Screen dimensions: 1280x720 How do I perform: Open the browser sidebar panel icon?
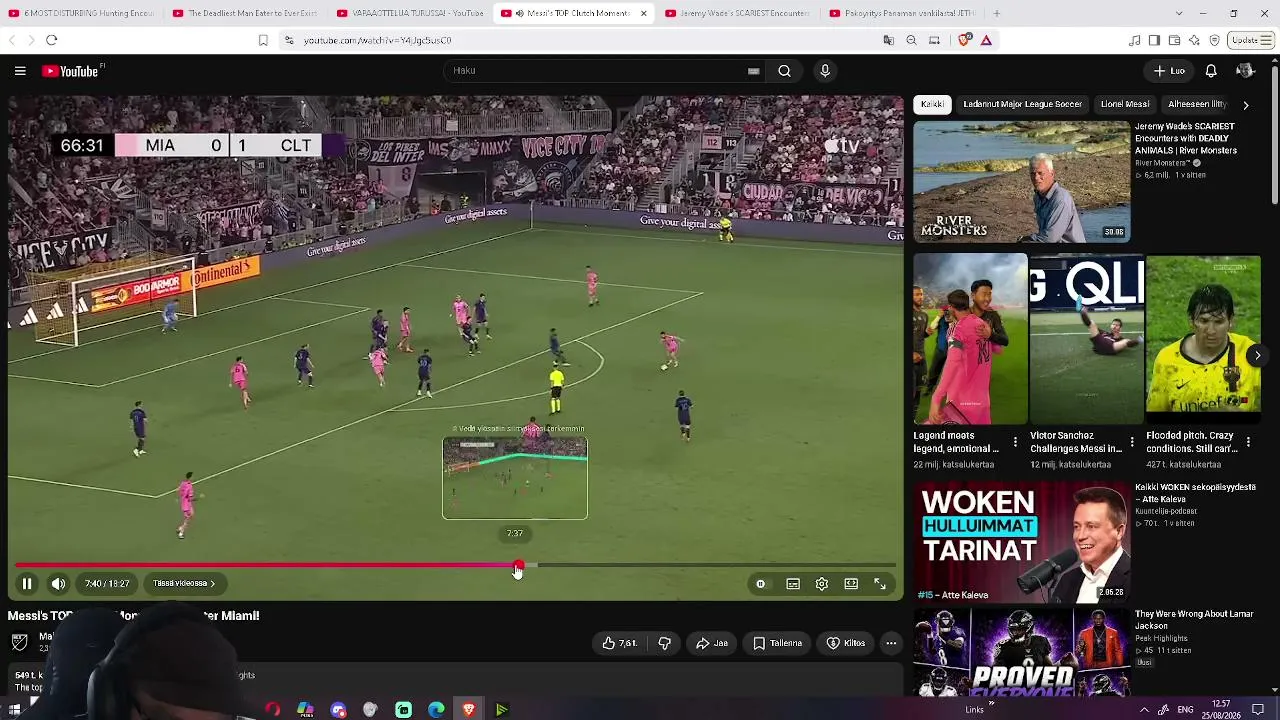click(1154, 40)
